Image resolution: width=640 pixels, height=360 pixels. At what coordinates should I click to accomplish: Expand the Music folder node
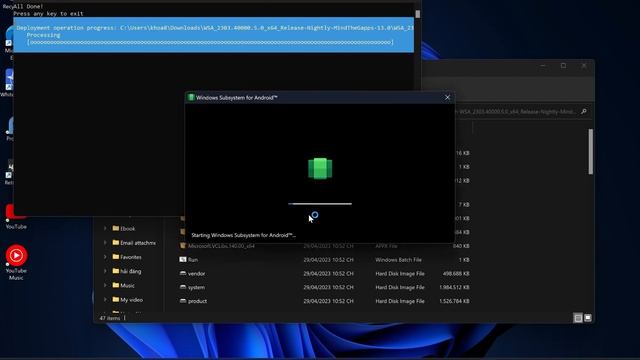[105, 285]
